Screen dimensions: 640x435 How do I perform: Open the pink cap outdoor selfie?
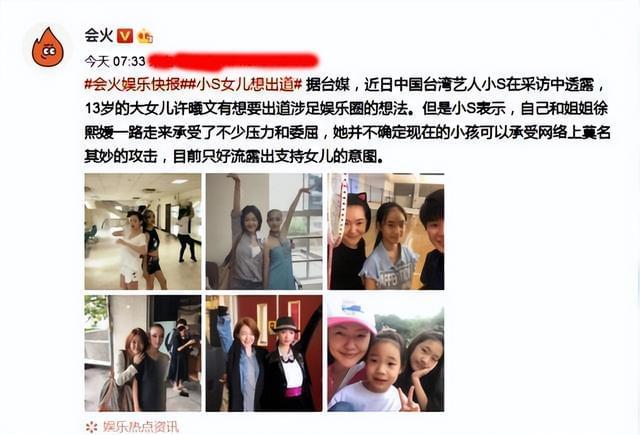coord(386,353)
